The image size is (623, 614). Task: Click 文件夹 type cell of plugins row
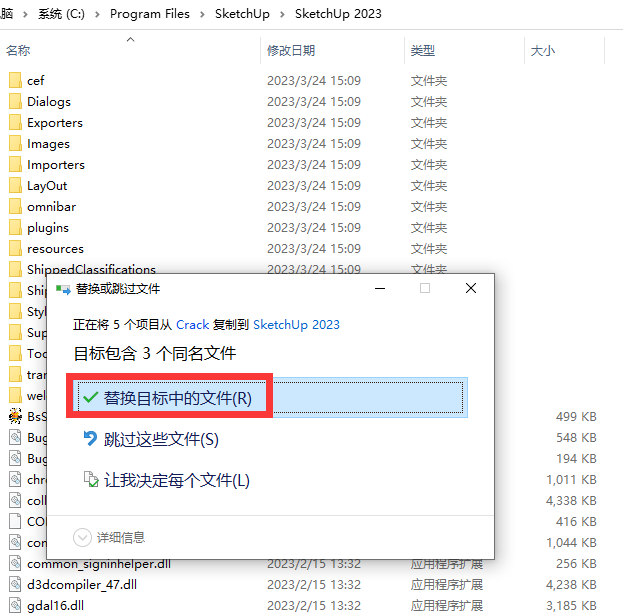429,228
